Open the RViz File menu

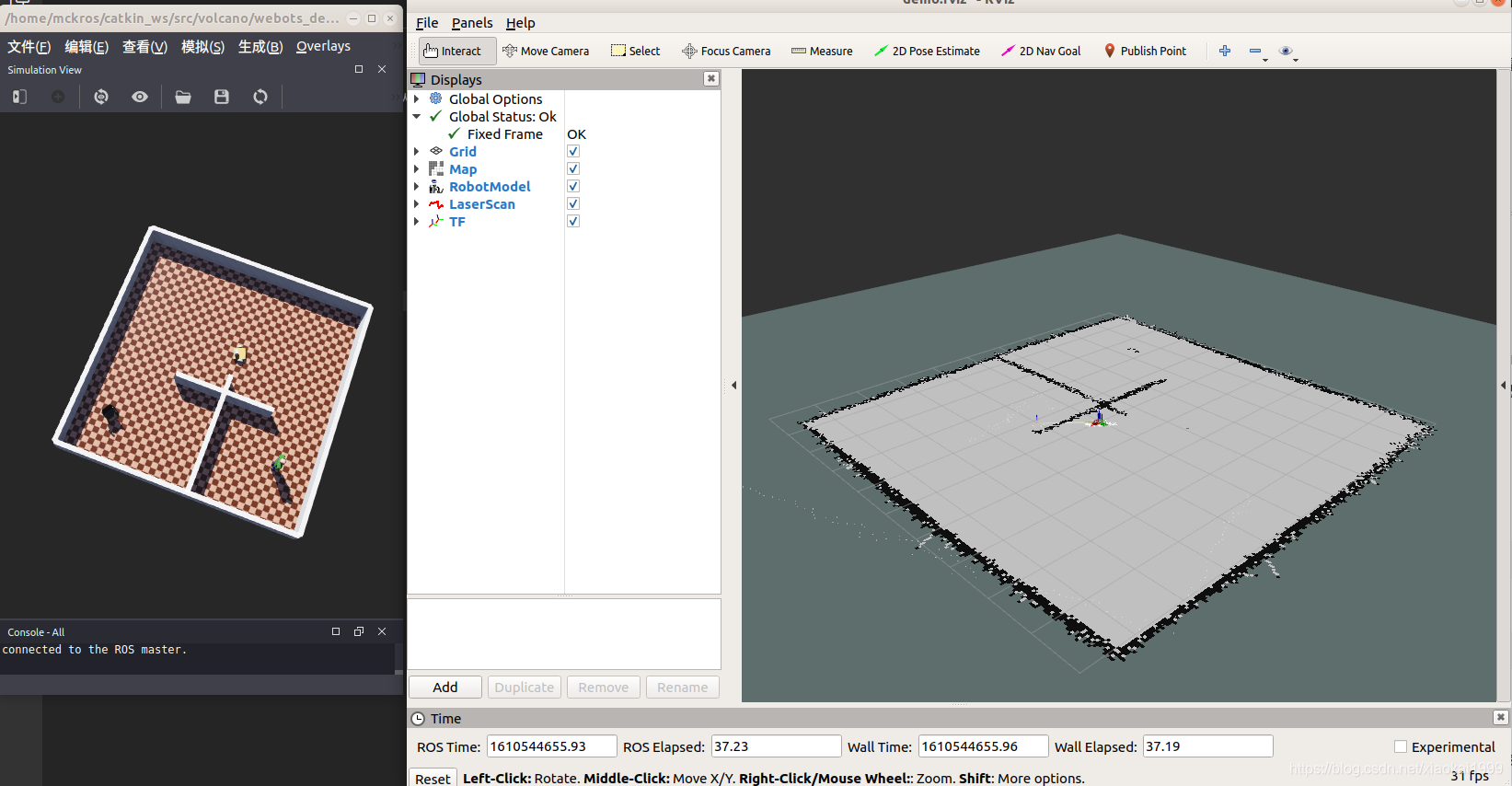click(427, 23)
